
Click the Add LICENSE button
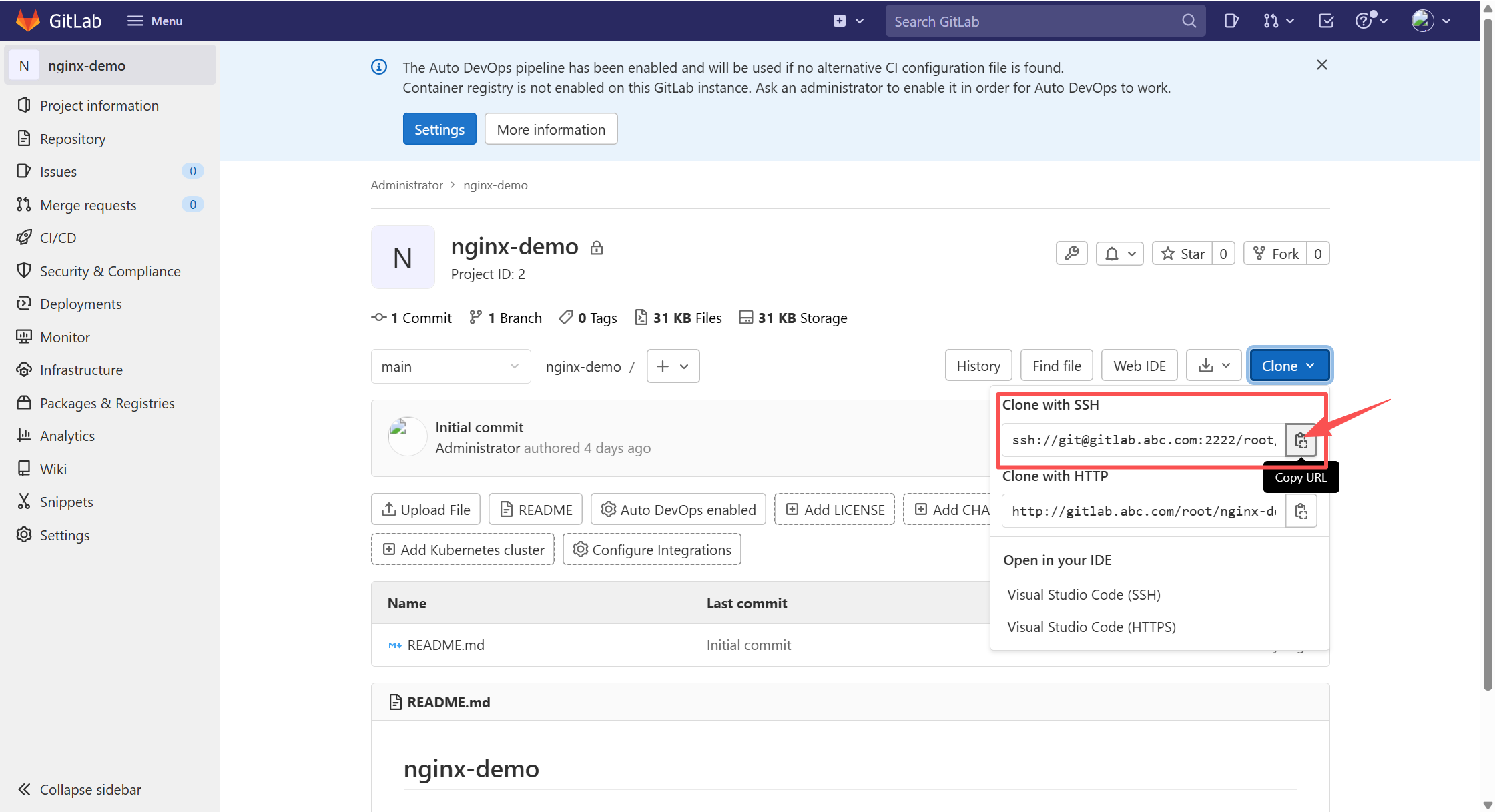834,510
